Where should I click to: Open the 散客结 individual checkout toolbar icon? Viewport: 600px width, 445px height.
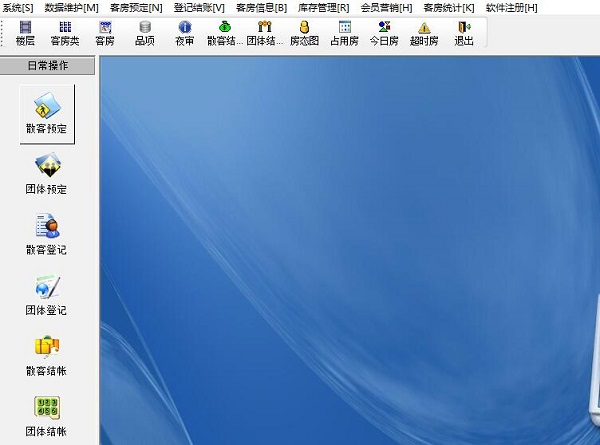(225, 33)
